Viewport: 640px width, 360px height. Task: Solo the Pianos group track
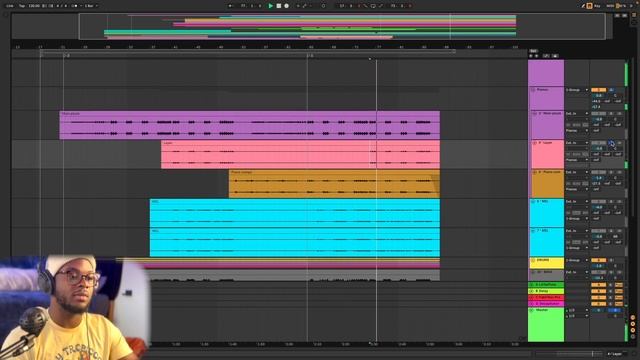click(611, 90)
